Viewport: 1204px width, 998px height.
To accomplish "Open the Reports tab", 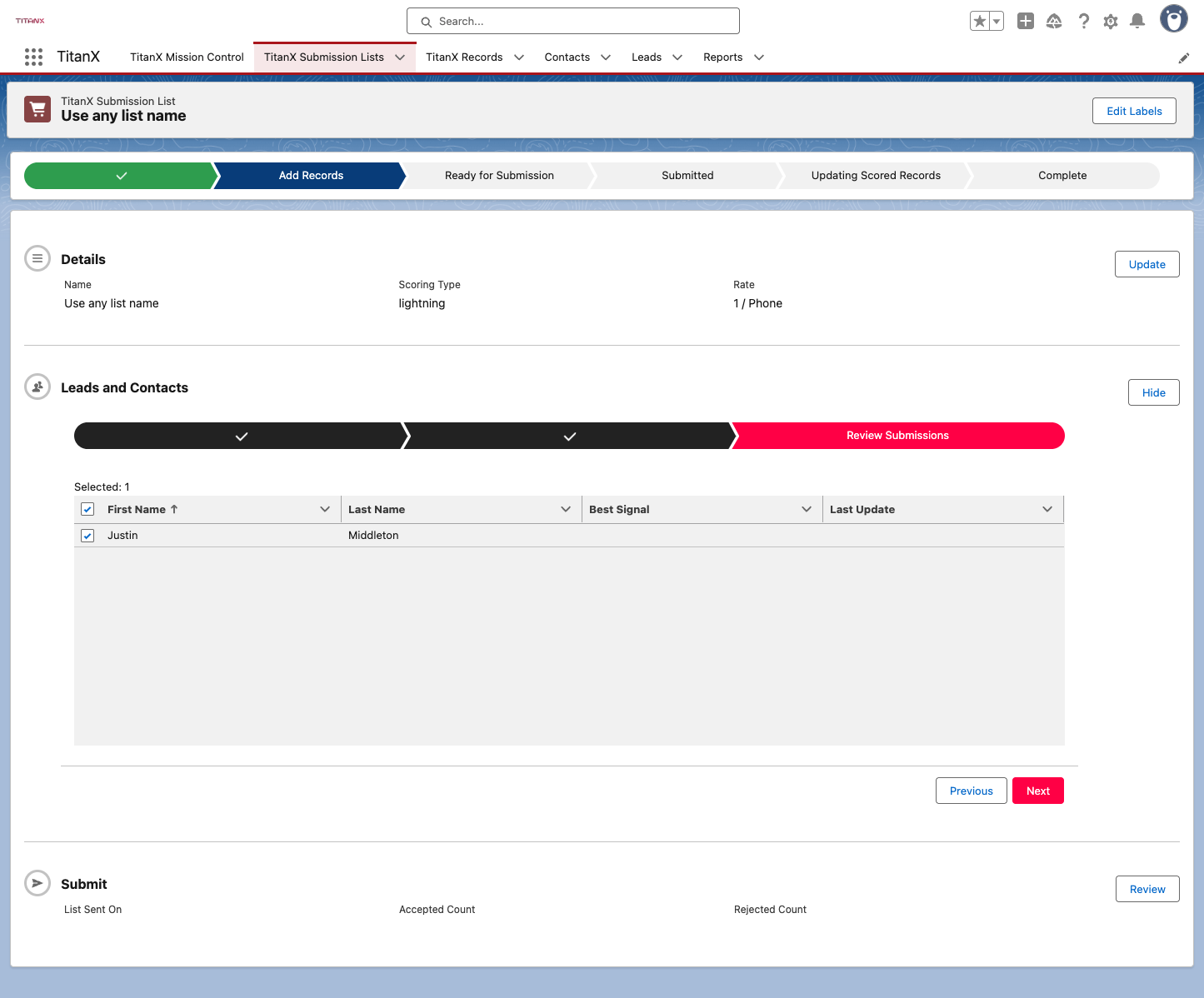I will click(723, 57).
